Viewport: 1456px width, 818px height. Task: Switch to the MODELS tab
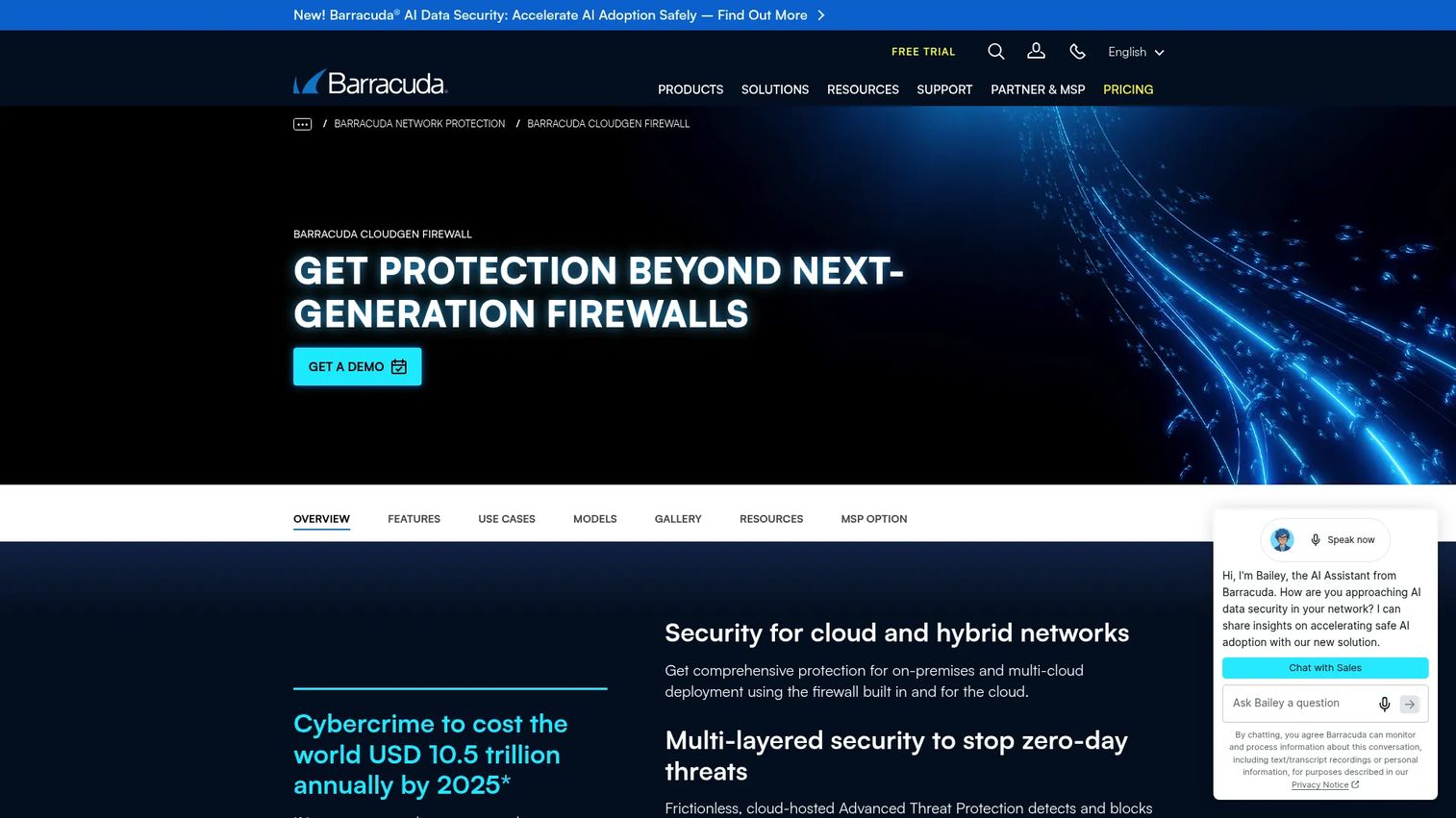click(x=595, y=519)
